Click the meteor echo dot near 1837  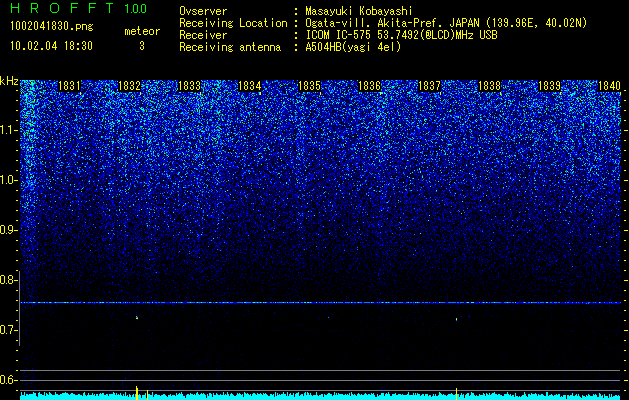457,319
